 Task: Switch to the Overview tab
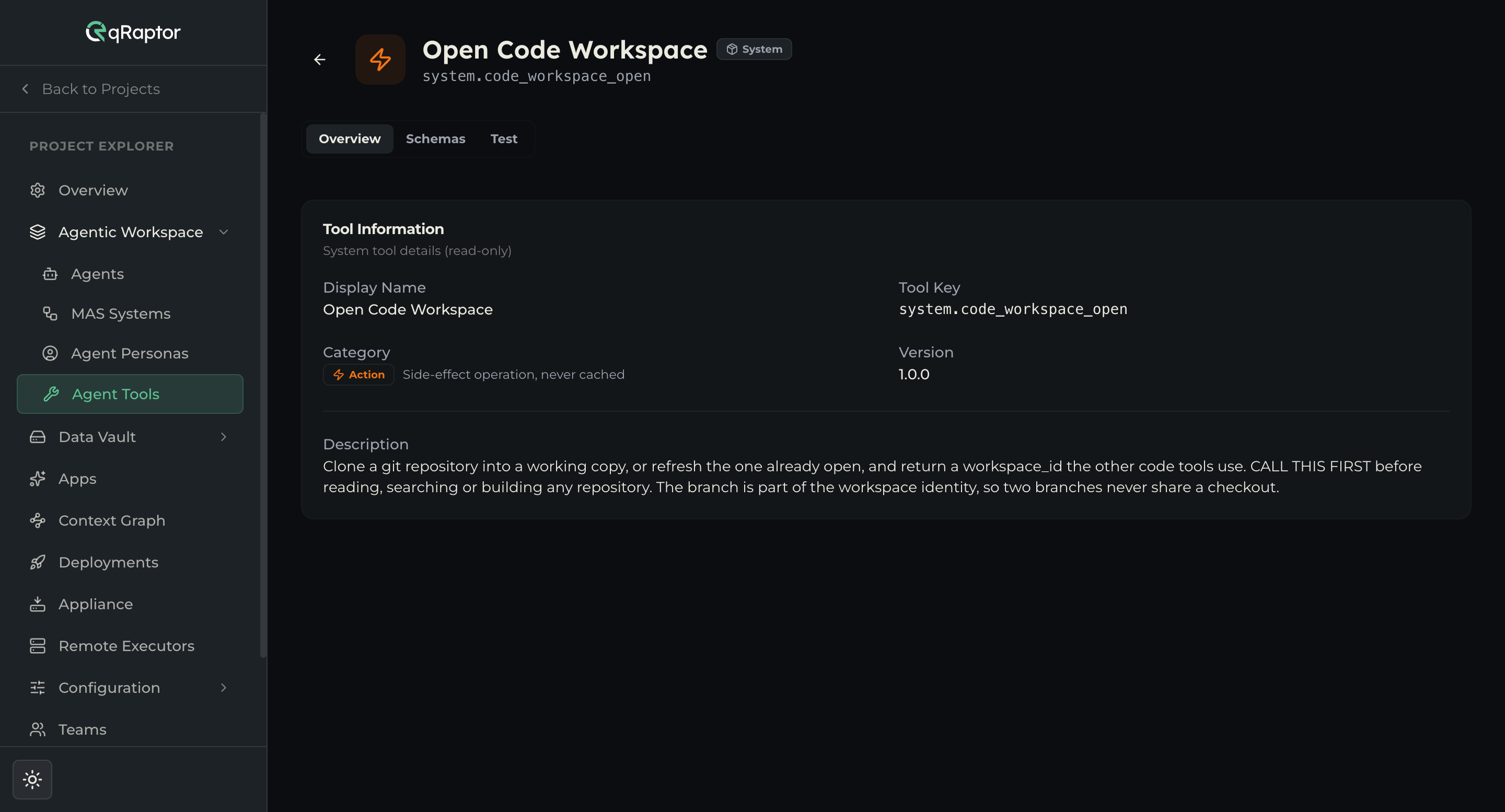point(350,139)
